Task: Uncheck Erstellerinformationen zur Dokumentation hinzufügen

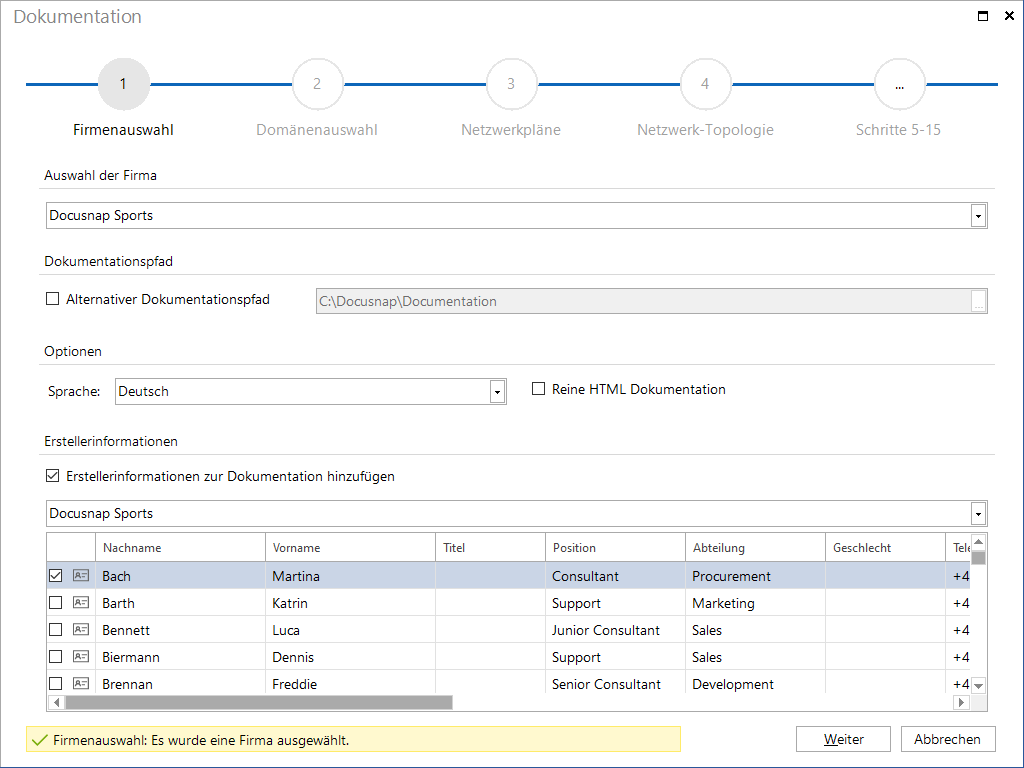Action: click(x=52, y=476)
